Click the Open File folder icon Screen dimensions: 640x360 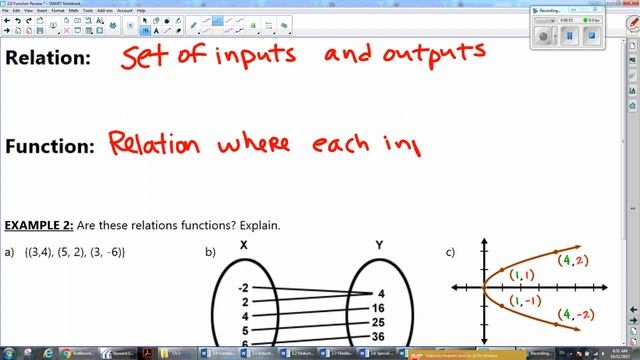[x=40, y=21]
